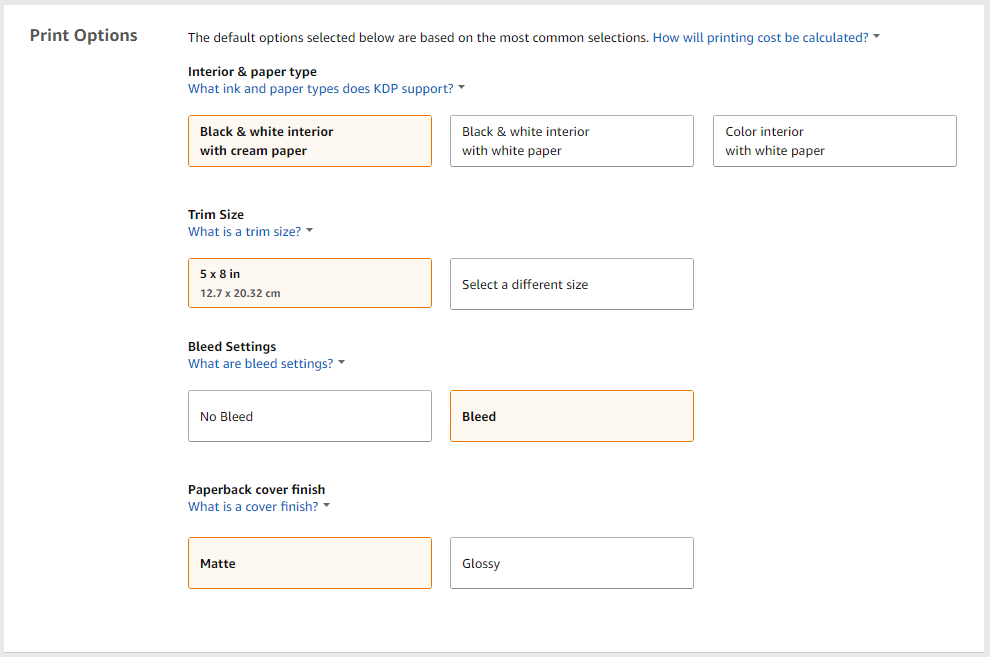Screen dimensions: 990x657
Task: Expand arrow next to KDP support question
Action: (462, 88)
